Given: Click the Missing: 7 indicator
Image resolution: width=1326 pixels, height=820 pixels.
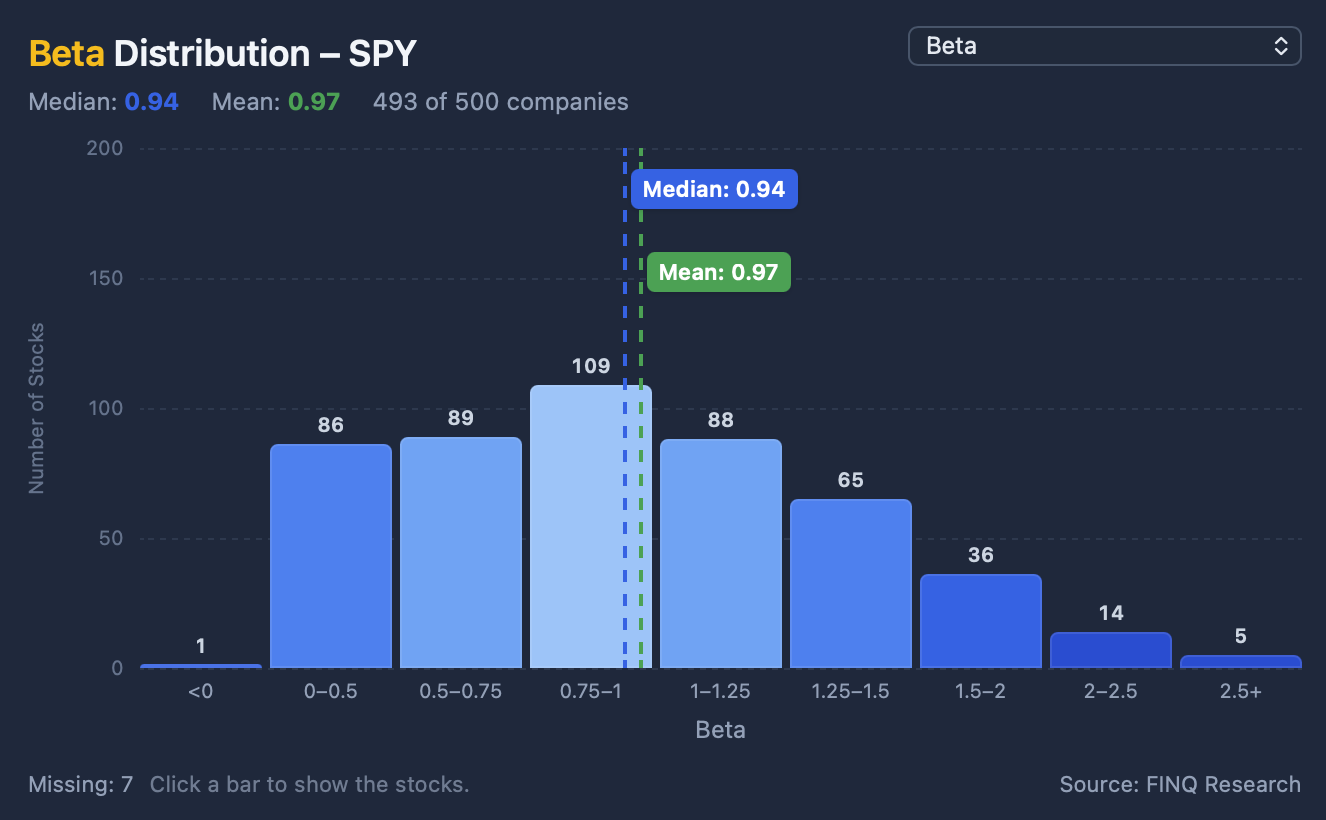Looking at the screenshot, I should click(81, 784).
